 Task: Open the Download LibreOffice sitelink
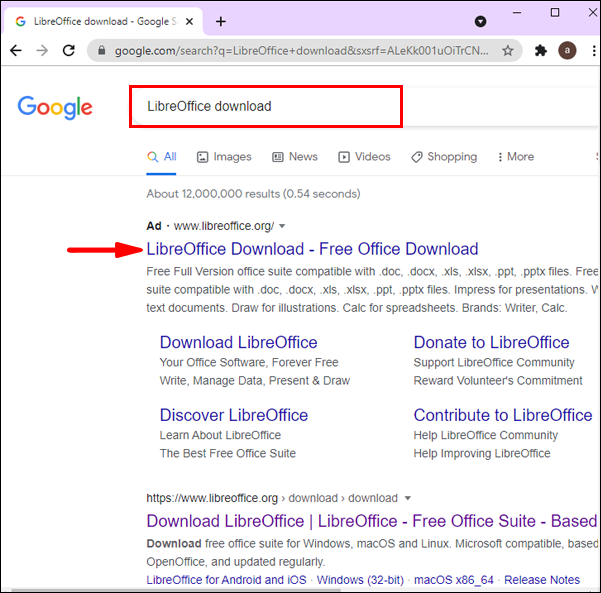(x=238, y=342)
